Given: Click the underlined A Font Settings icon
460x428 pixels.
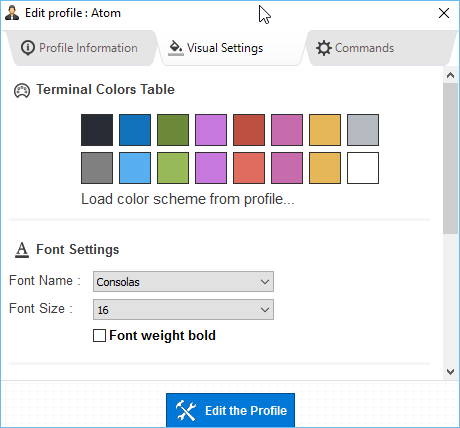Looking at the screenshot, I should coord(22,250).
